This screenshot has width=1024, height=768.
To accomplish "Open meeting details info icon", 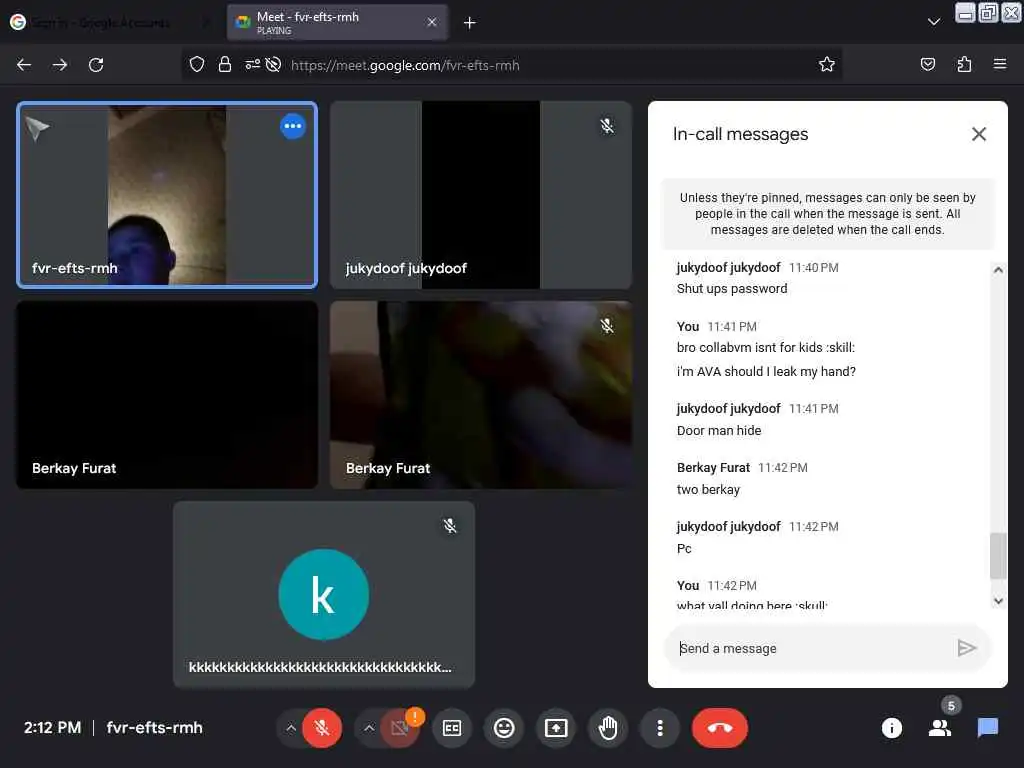I will 891,728.
